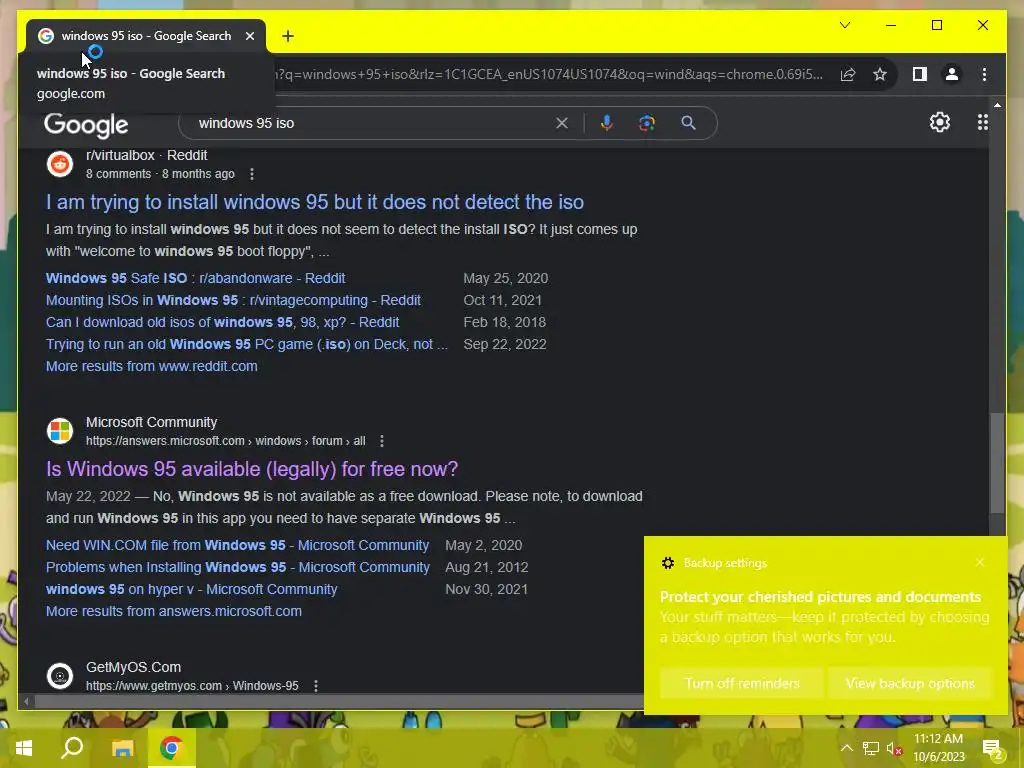This screenshot has width=1024, height=768.
Task: Click the horizontal scrollbar left arrow
Action: pos(26,701)
